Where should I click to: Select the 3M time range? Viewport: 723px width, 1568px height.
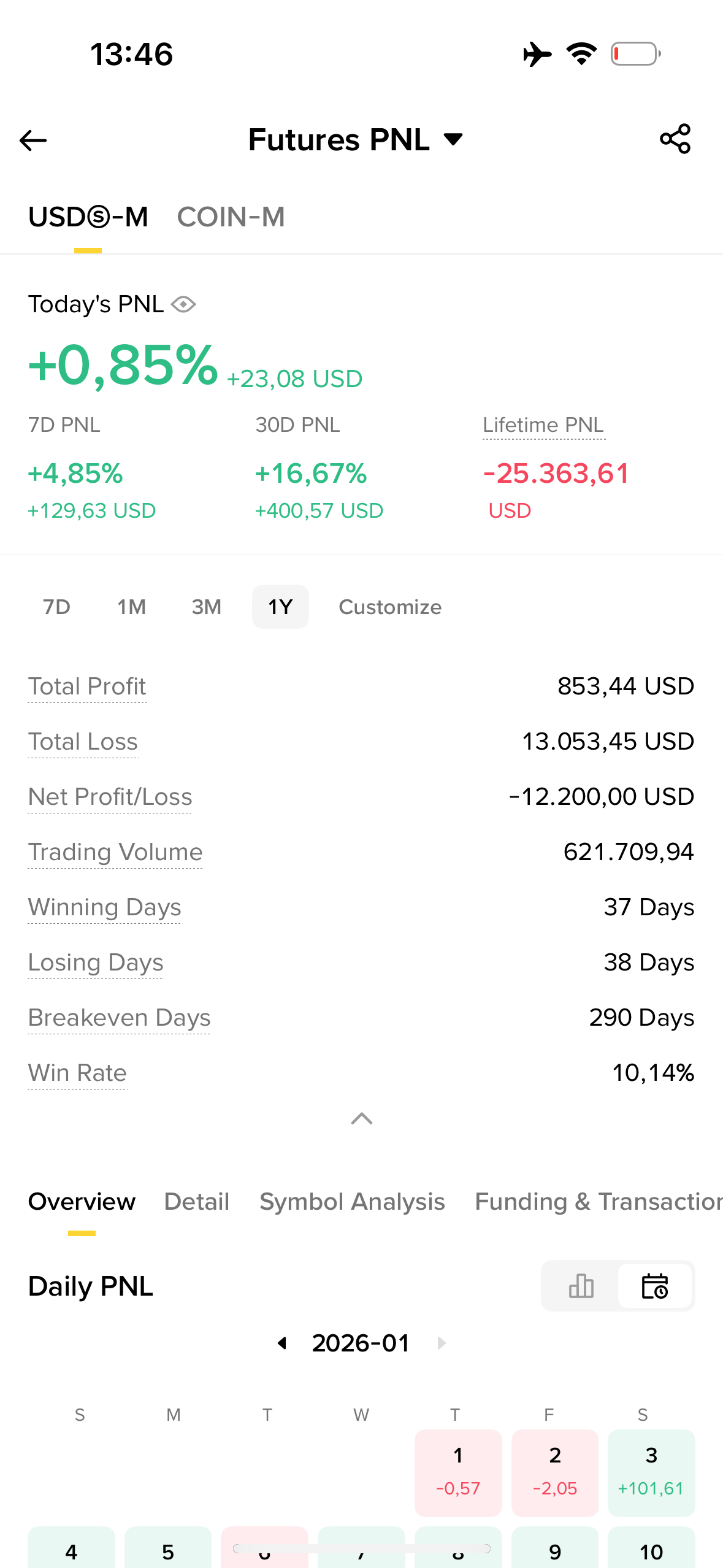[206, 607]
